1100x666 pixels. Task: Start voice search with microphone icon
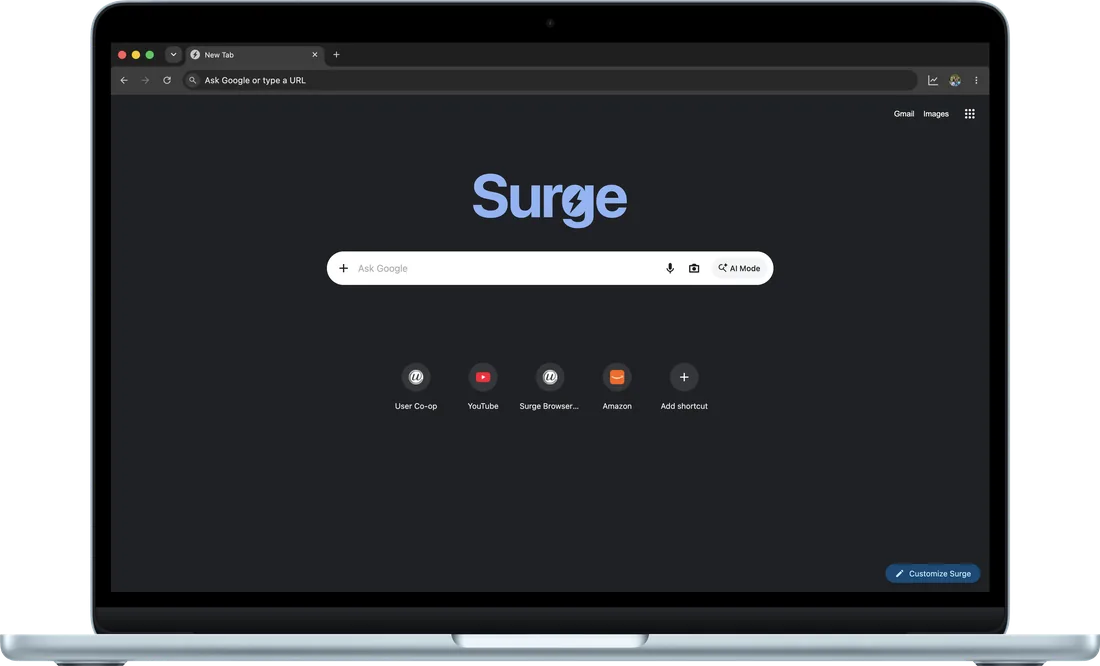670,268
